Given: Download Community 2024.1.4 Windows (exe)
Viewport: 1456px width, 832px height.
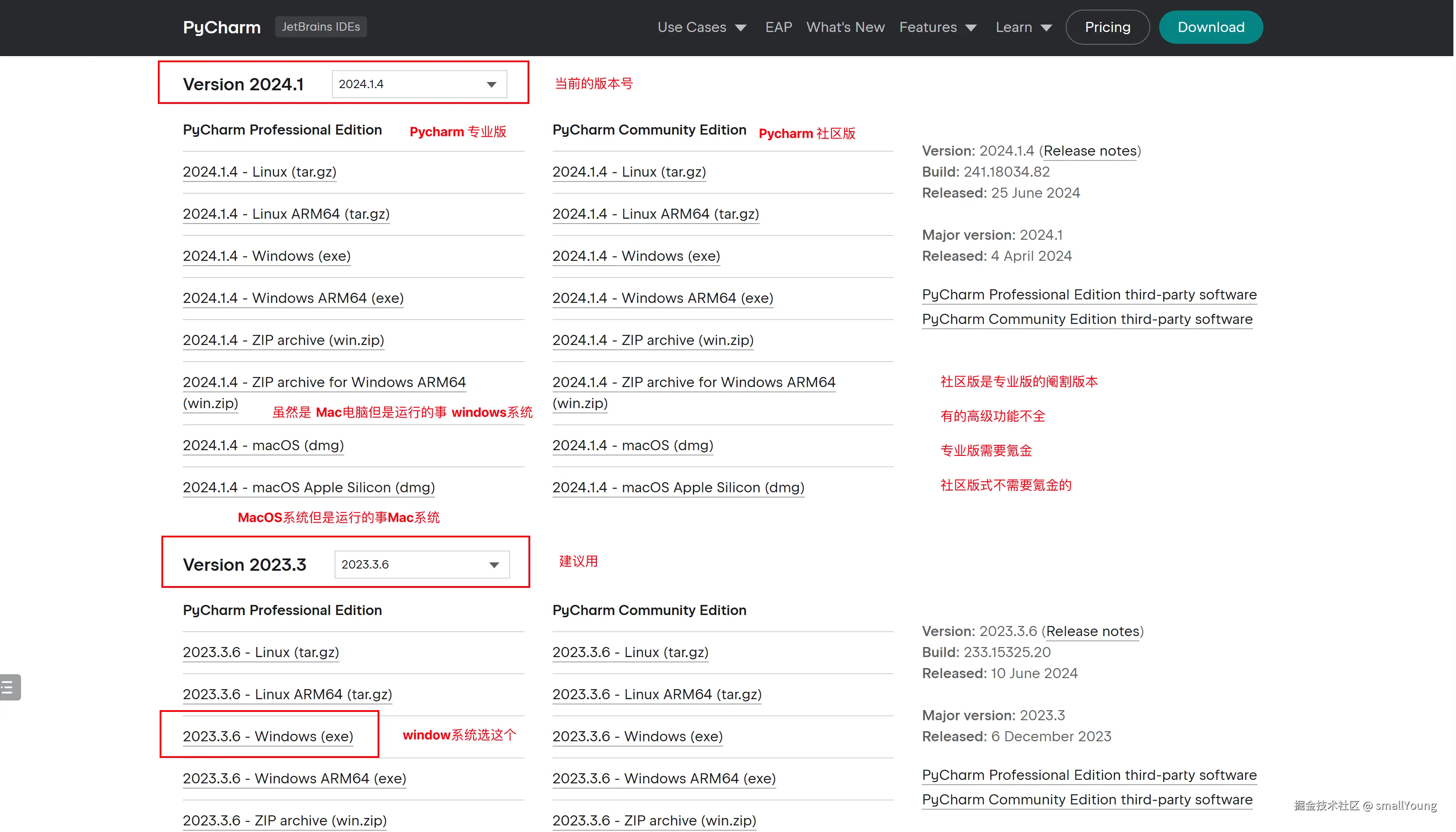Looking at the screenshot, I should [x=635, y=256].
